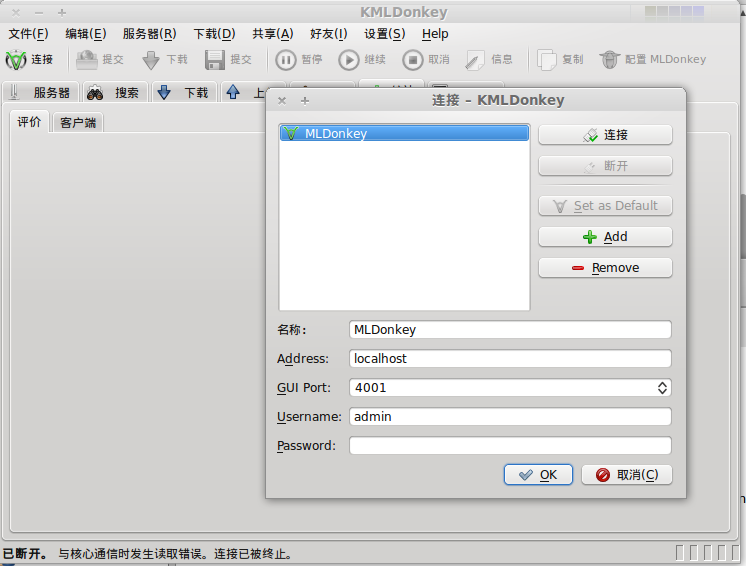
Task: Select the MLDonkey entry in the connection list
Action: click(404, 133)
